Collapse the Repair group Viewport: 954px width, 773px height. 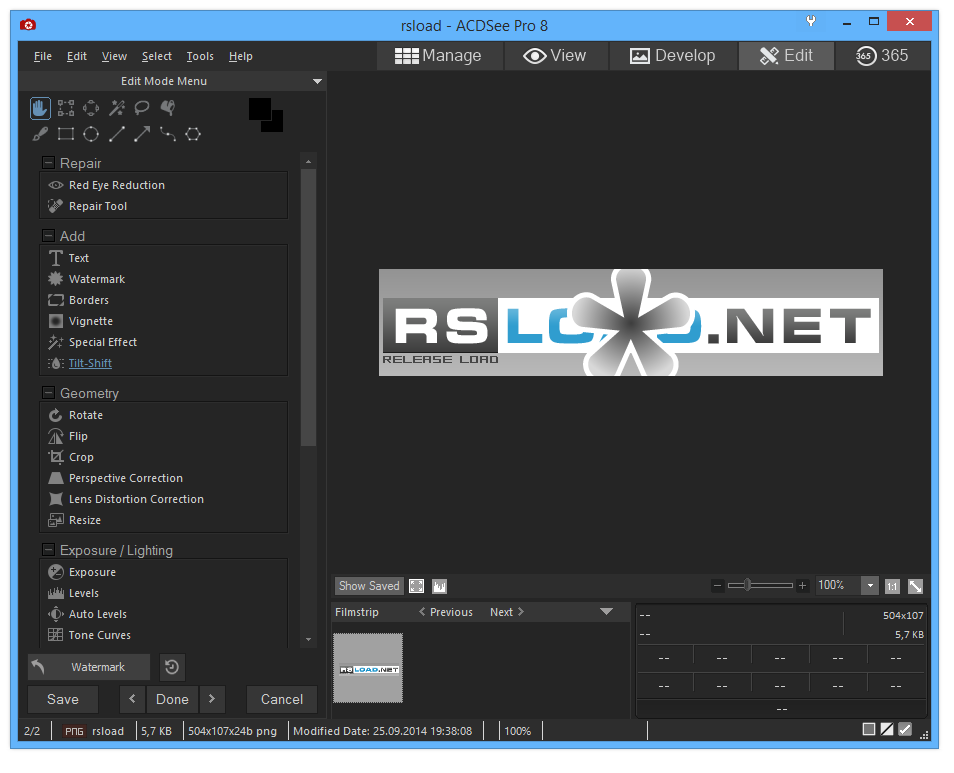click(49, 163)
